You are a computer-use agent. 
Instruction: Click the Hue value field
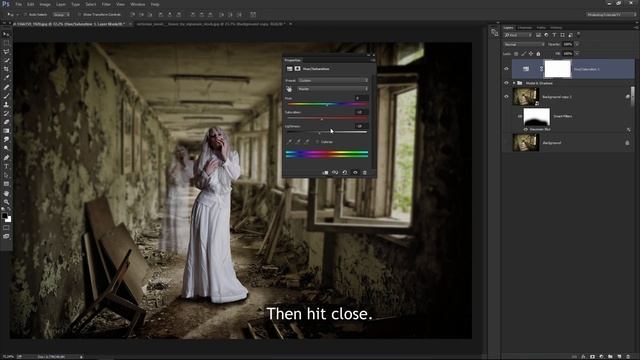click(x=361, y=98)
